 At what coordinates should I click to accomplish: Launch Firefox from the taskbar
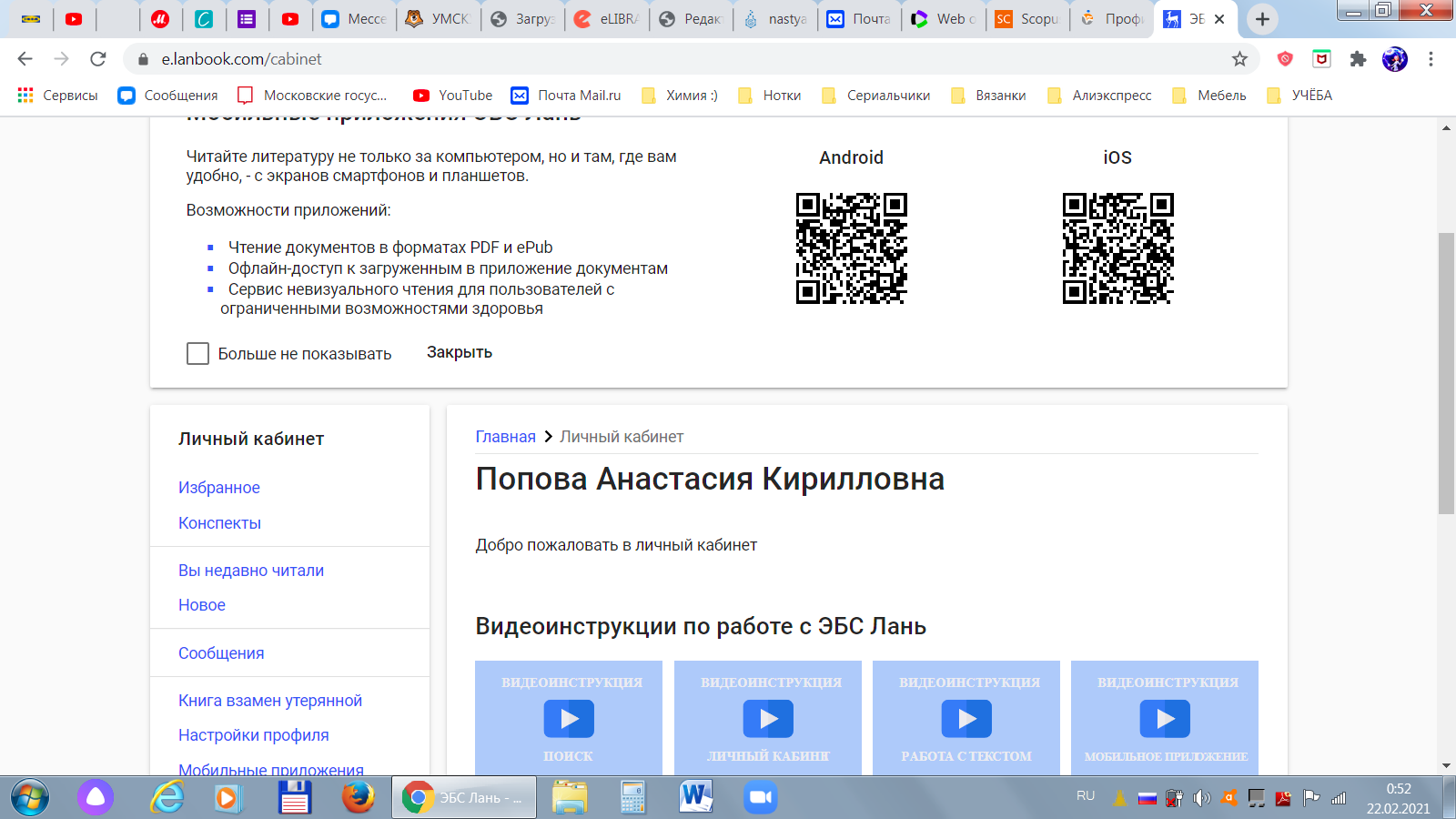pos(359,798)
